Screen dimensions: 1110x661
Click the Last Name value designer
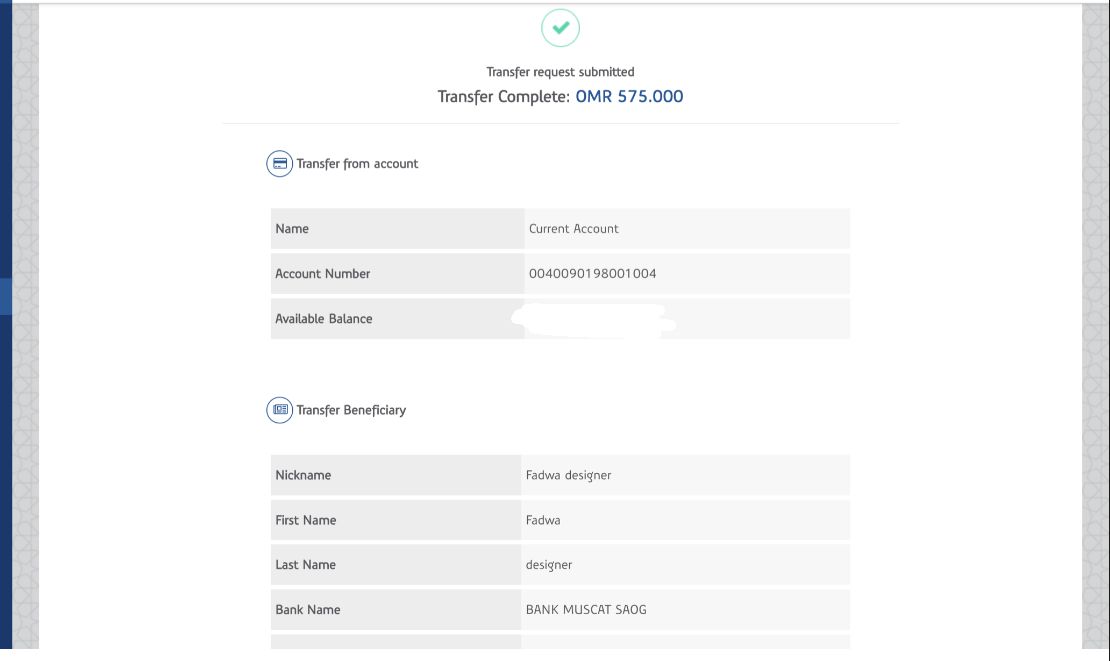549,565
